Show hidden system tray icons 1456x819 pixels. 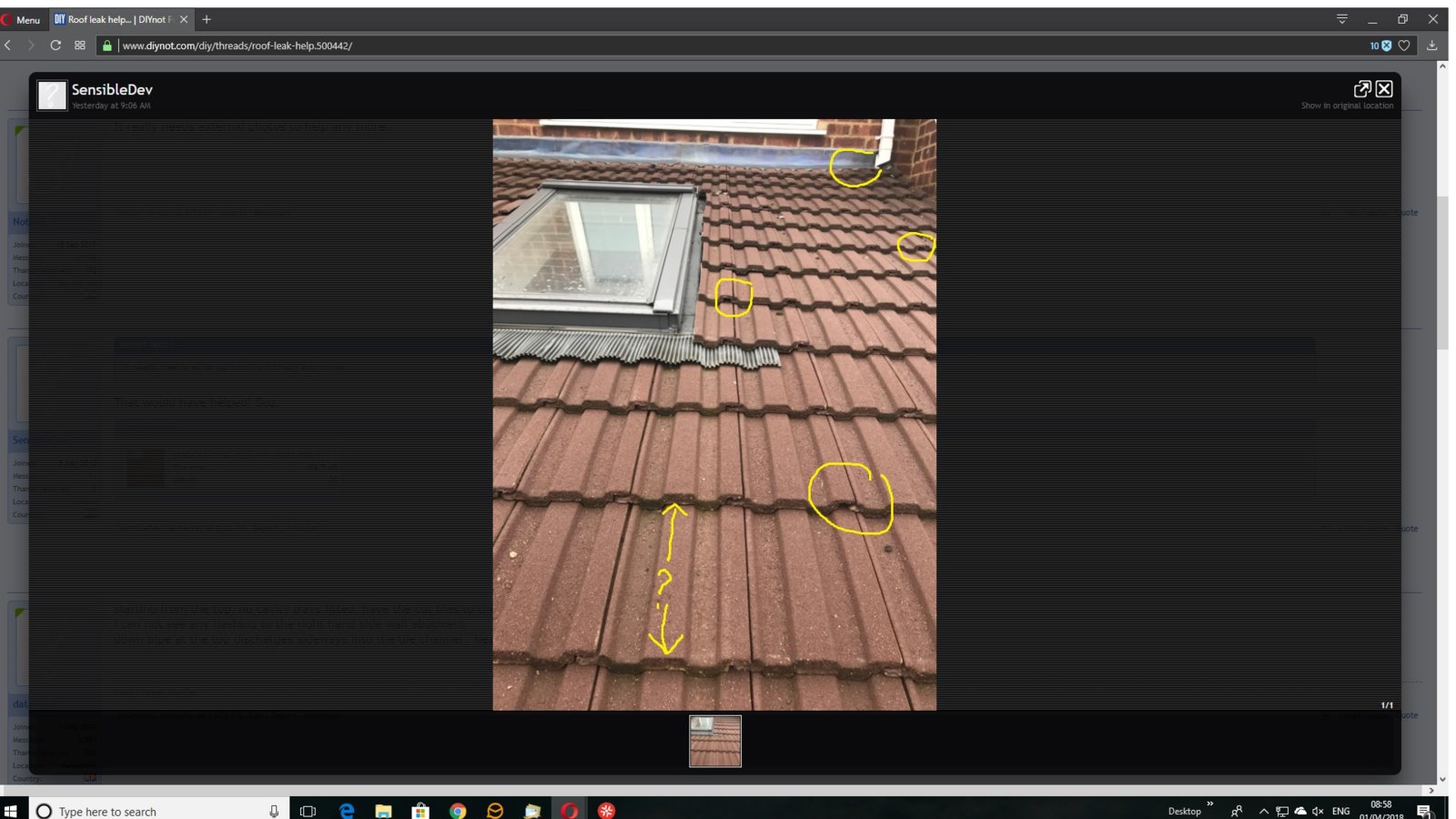(x=1263, y=811)
